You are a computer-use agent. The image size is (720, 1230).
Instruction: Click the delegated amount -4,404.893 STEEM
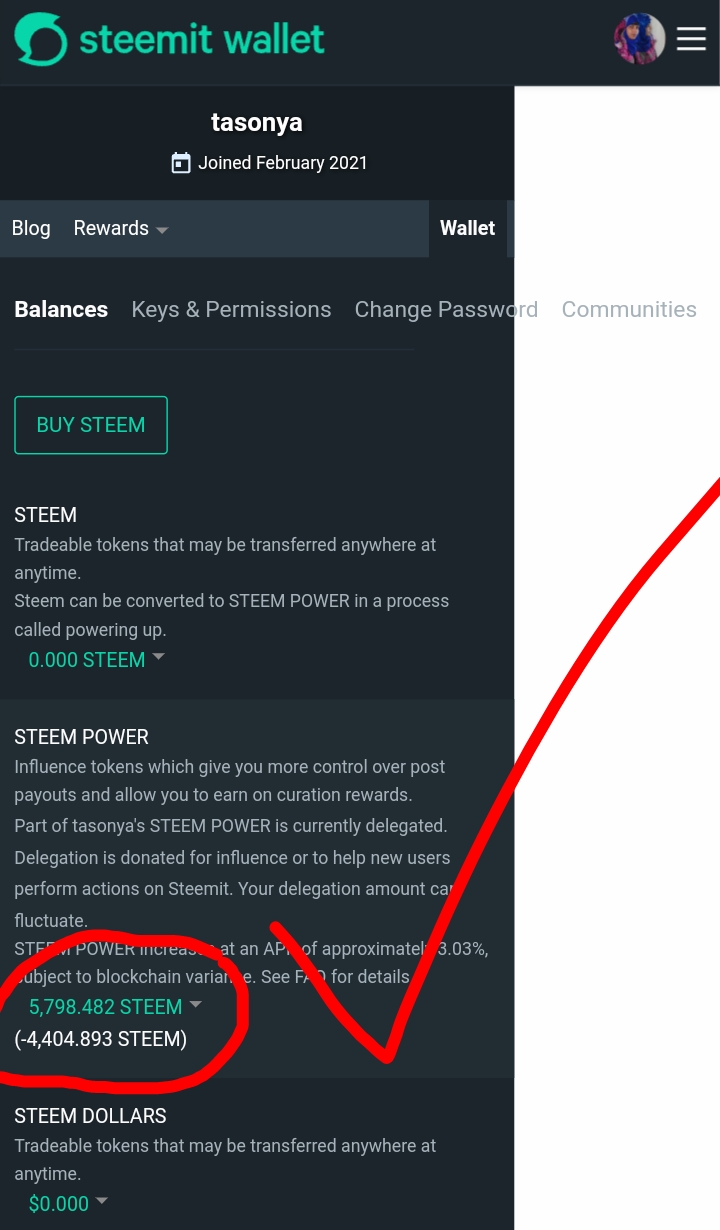[x=101, y=1038]
